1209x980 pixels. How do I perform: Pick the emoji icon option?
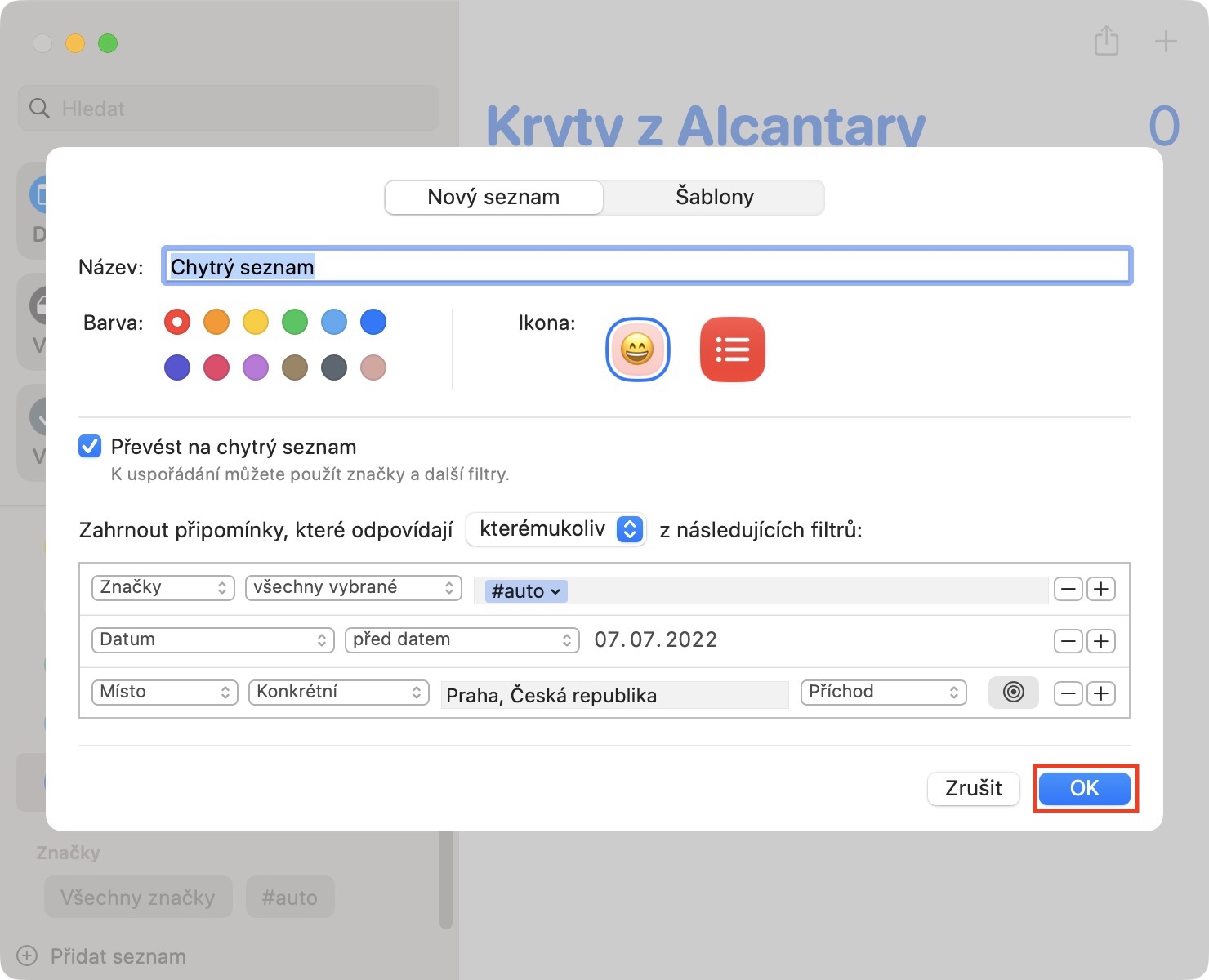[x=638, y=350]
